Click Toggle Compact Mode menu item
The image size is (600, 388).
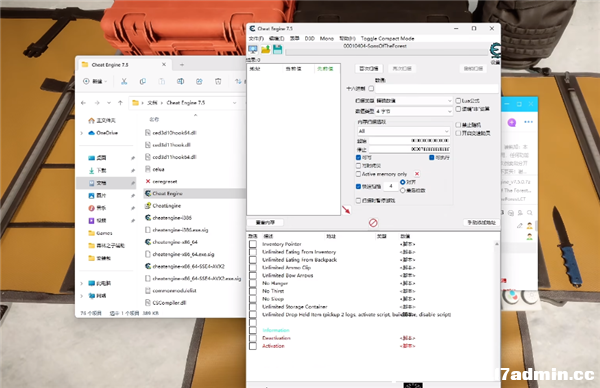point(387,39)
